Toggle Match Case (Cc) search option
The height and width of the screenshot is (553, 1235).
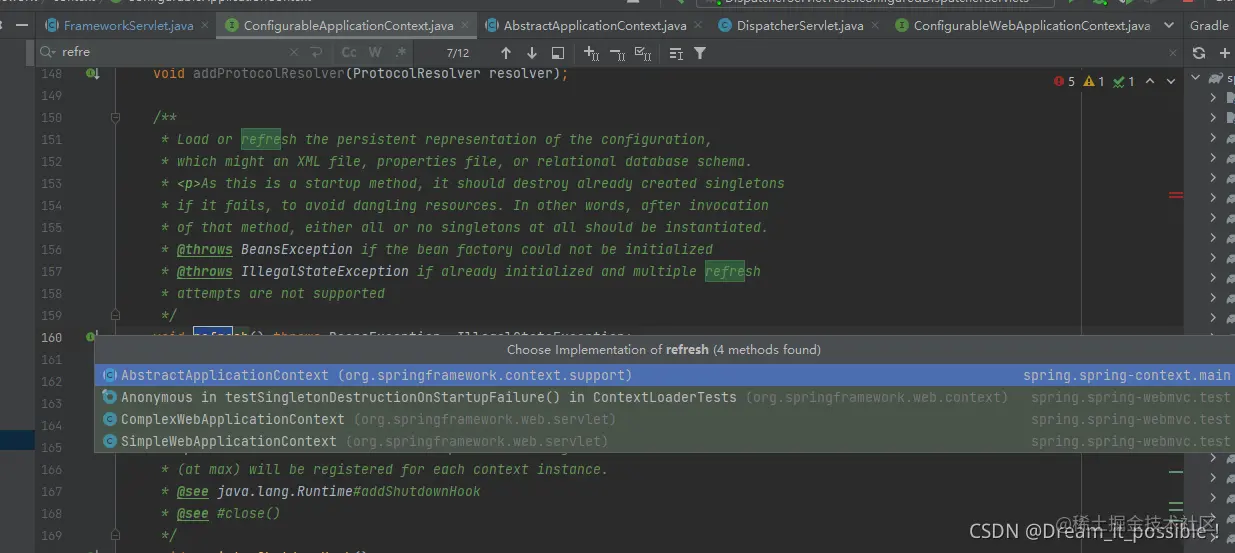click(x=349, y=52)
